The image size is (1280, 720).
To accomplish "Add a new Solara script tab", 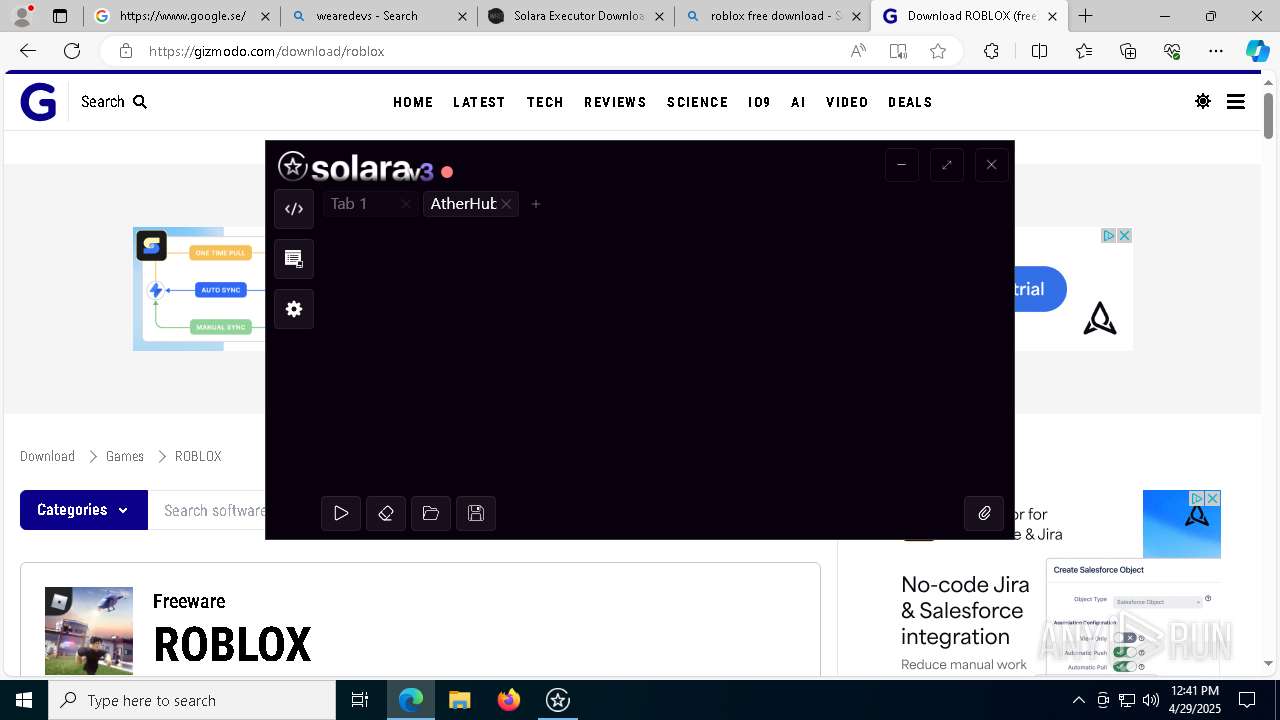I will [x=536, y=204].
